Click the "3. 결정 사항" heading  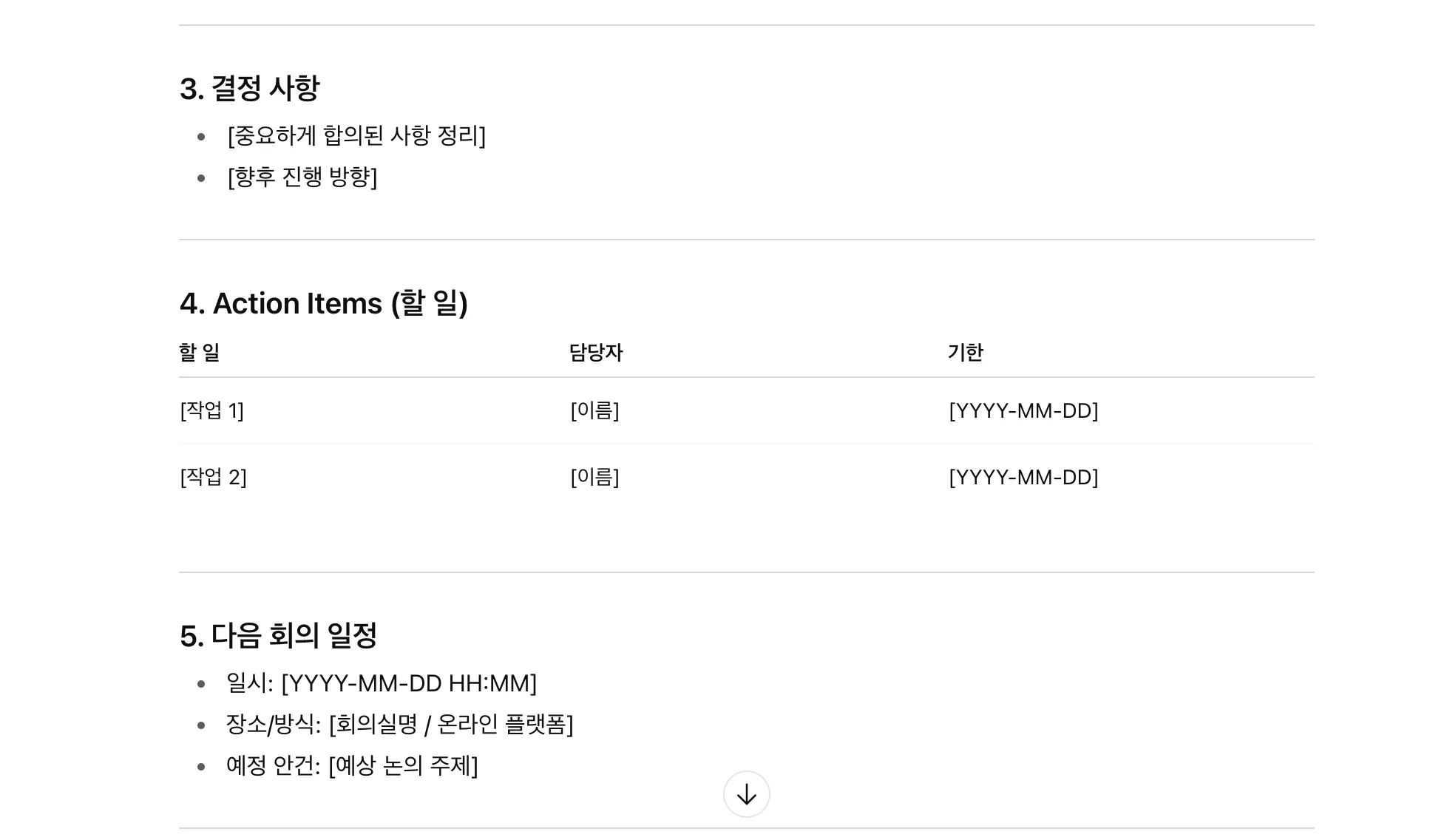coord(249,89)
